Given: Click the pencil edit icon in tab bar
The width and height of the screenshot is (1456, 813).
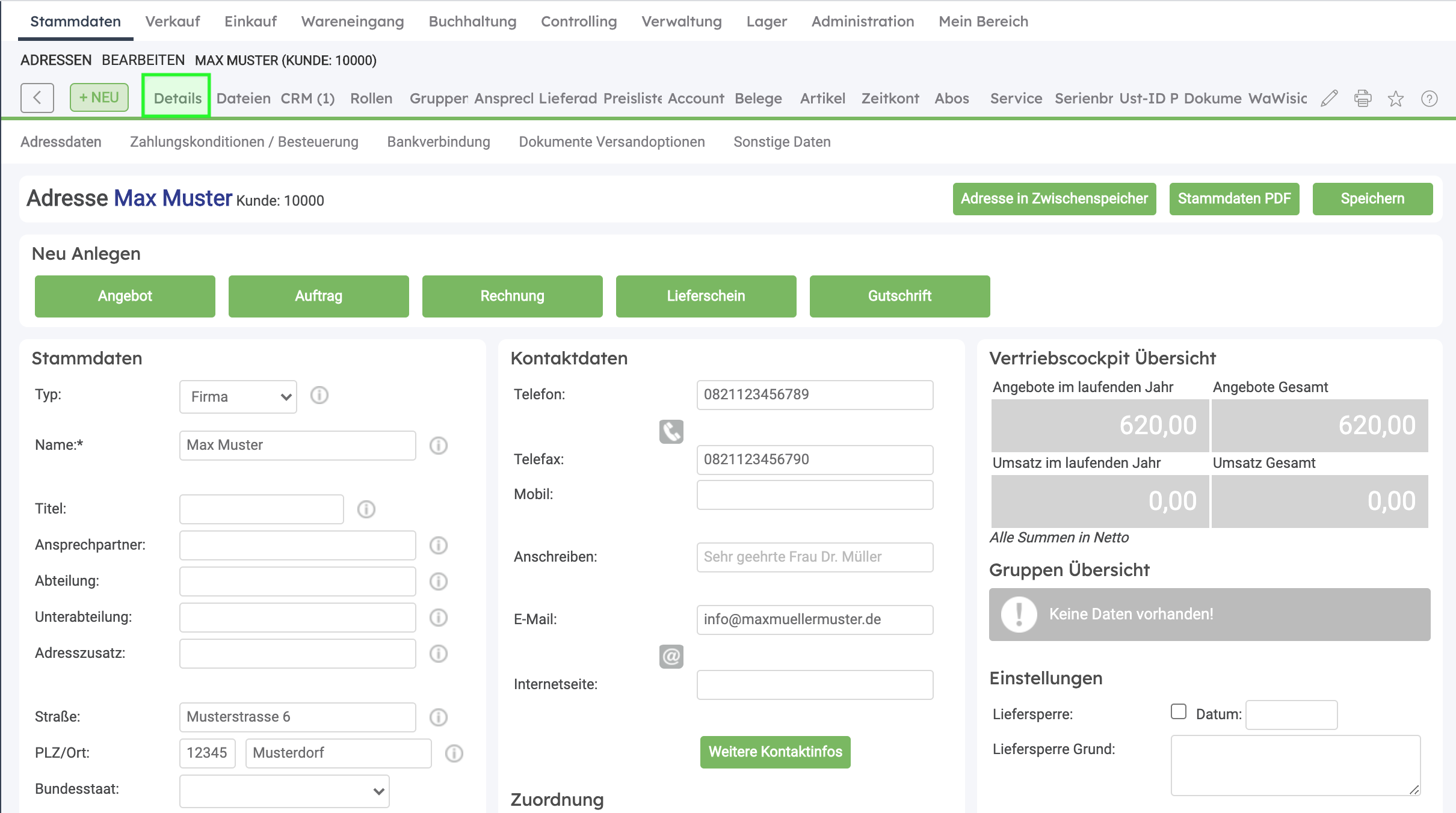Looking at the screenshot, I should coord(1329,98).
